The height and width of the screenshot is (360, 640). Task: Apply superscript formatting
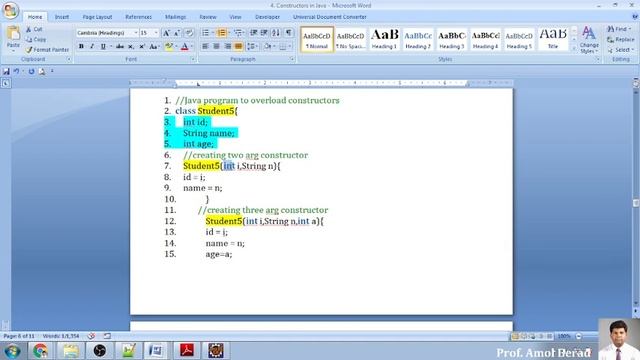click(x=142, y=47)
